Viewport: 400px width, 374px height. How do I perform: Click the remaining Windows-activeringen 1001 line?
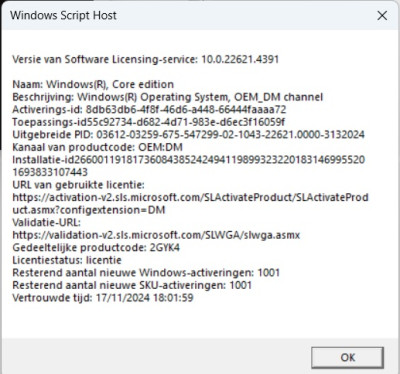tap(146, 273)
